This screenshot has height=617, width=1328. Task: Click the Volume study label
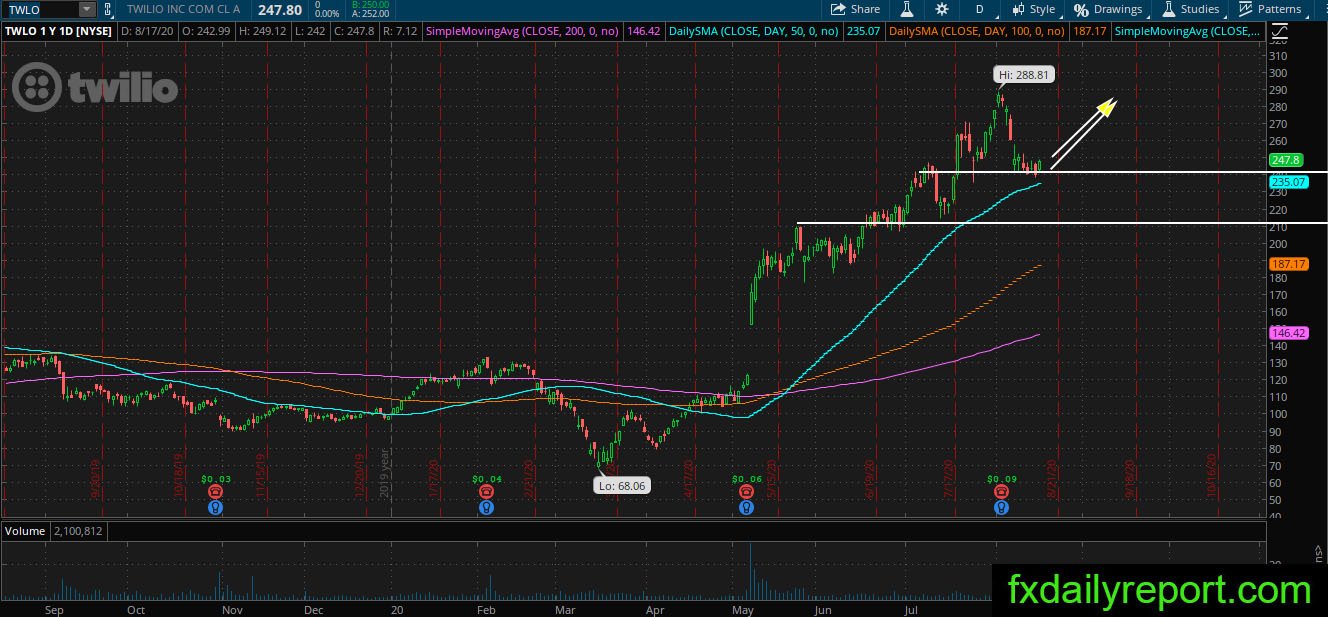(x=25, y=531)
